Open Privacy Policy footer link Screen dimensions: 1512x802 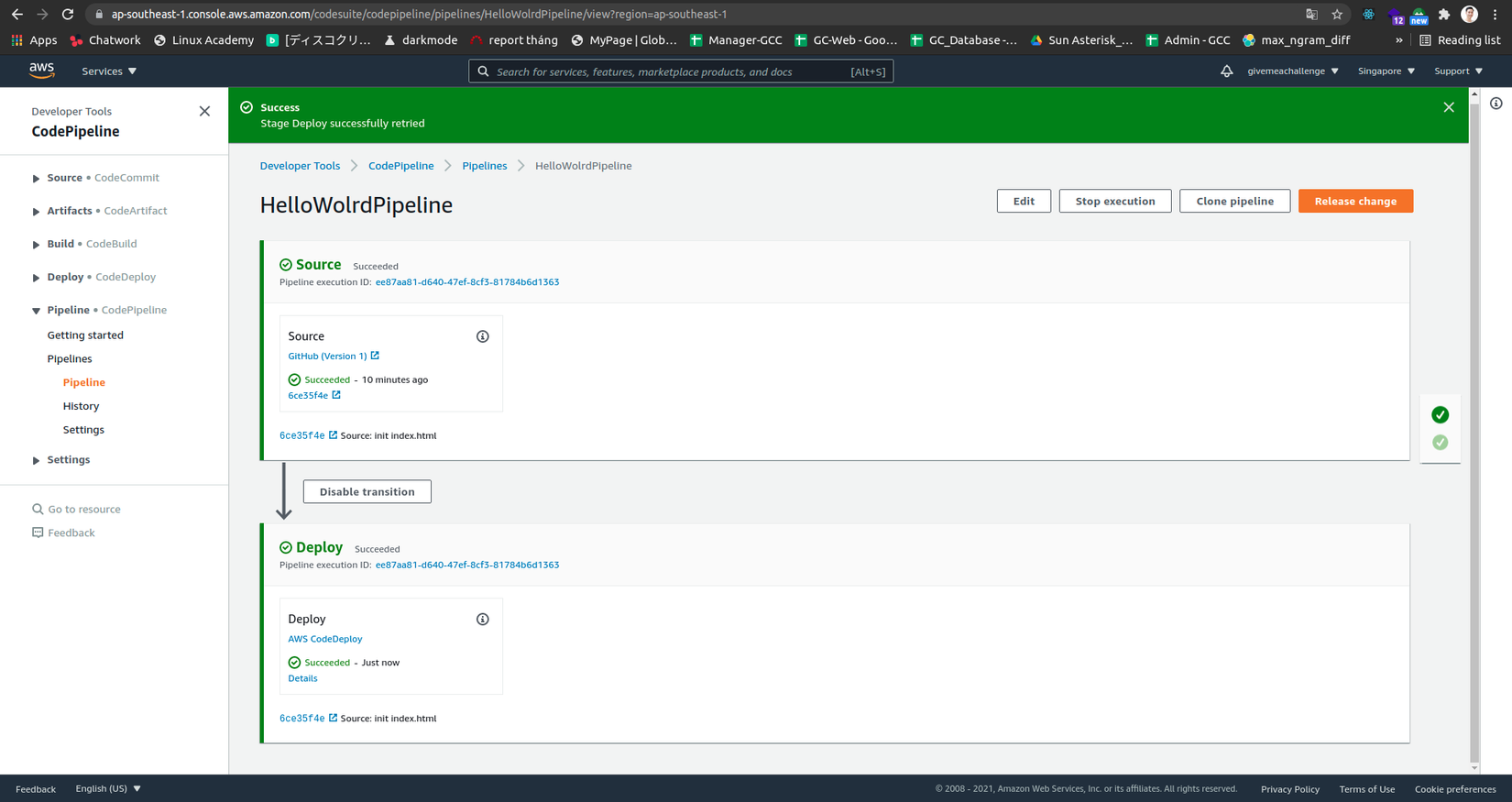click(x=1290, y=789)
